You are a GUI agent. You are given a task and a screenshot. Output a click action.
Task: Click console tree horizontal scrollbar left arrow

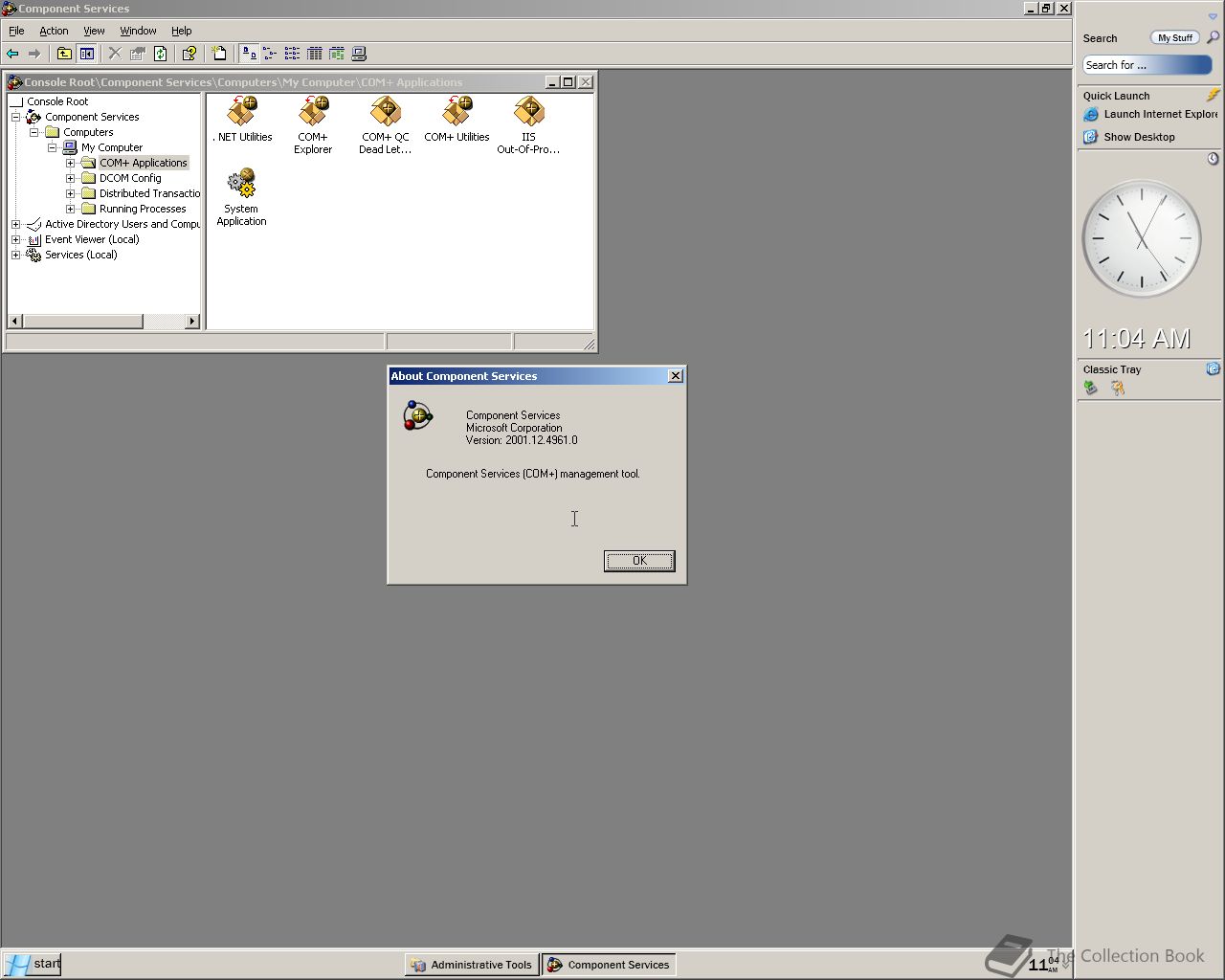(14, 322)
